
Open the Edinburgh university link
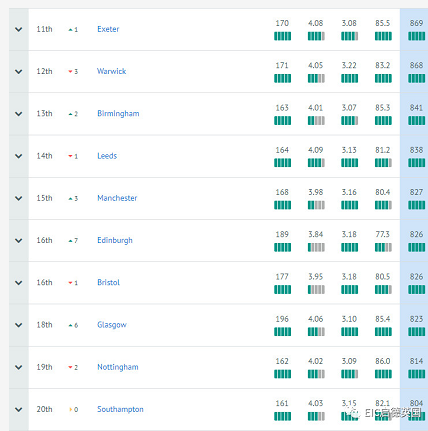pyautogui.click(x=115, y=240)
